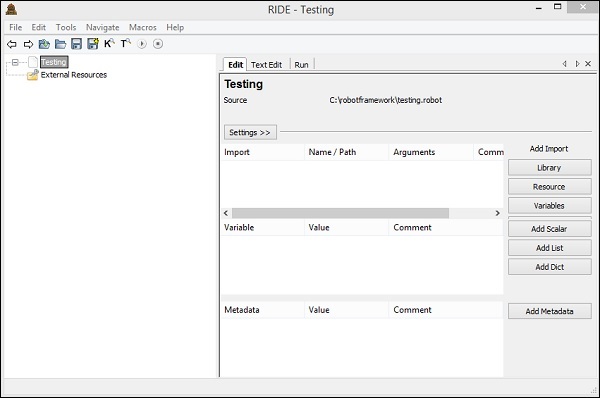Click the Variables import button
Viewport: 600px width, 398px height.
point(549,206)
